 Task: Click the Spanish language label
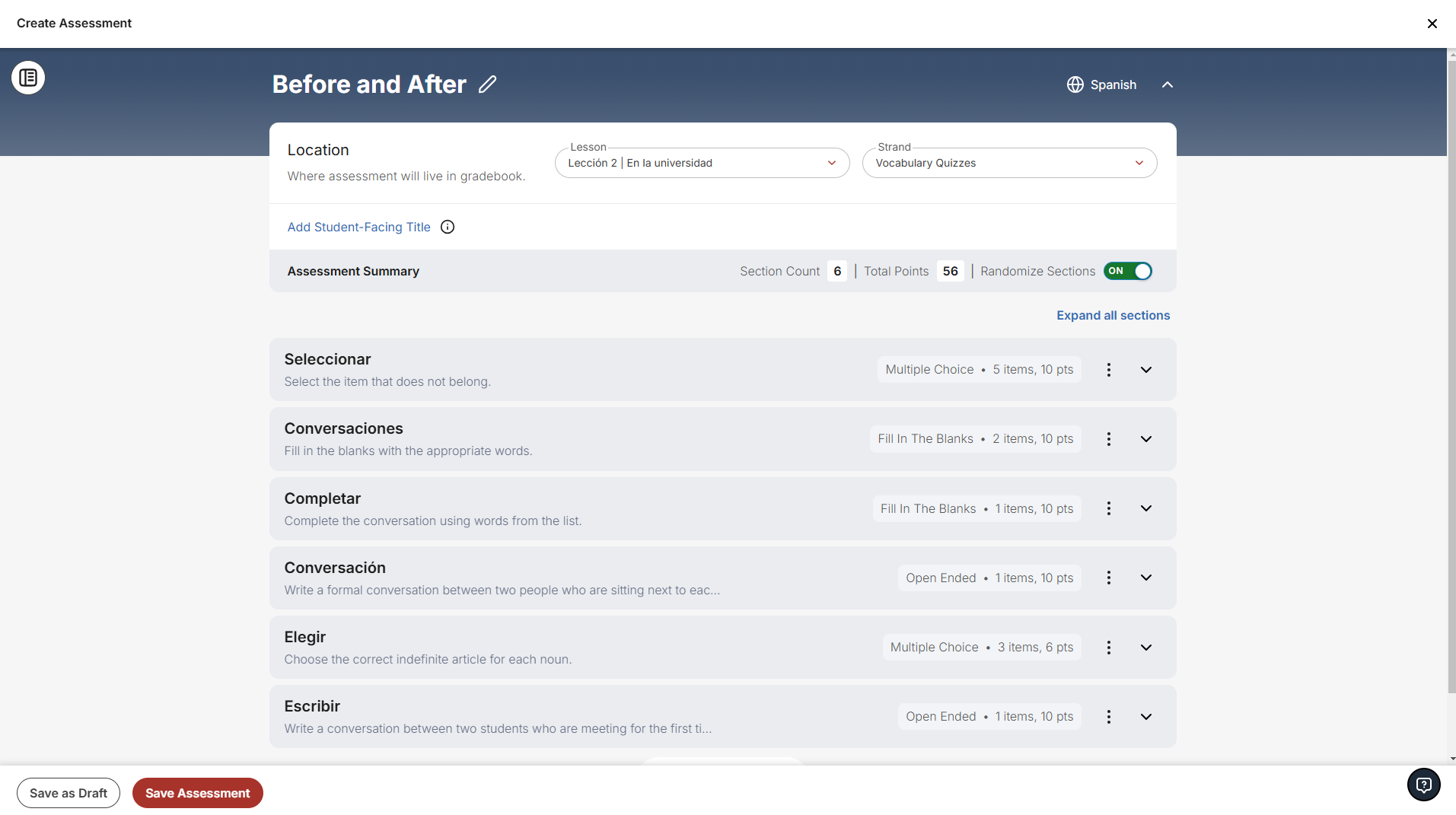click(1113, 84)
